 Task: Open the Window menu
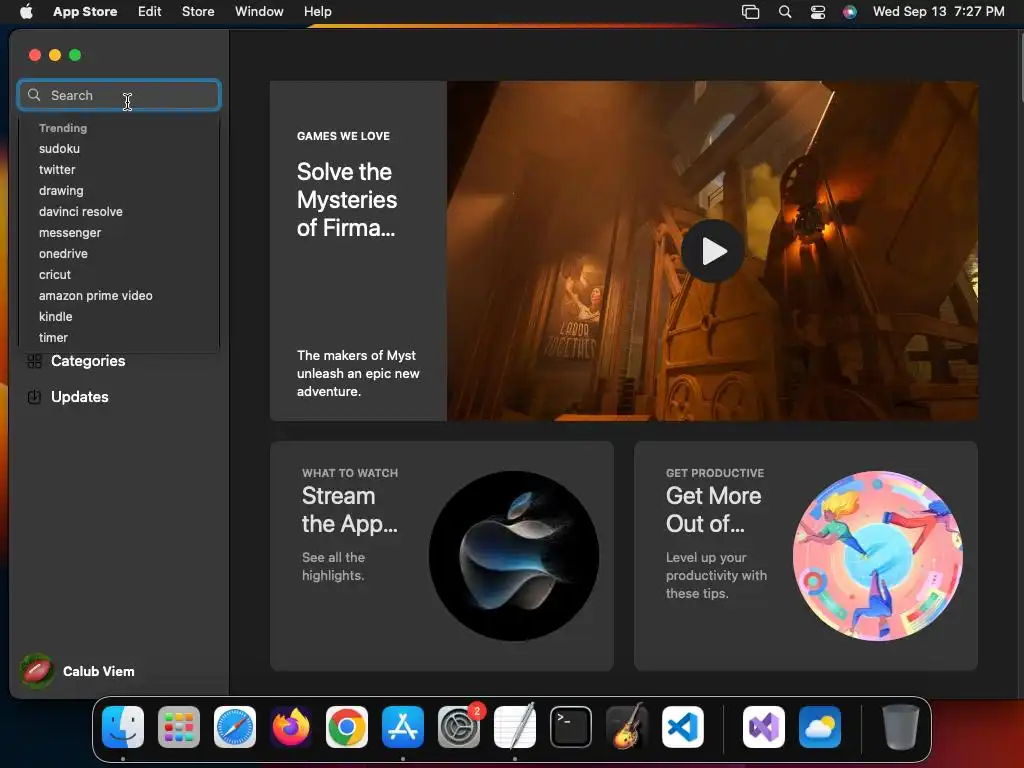[x=259, y=11]
